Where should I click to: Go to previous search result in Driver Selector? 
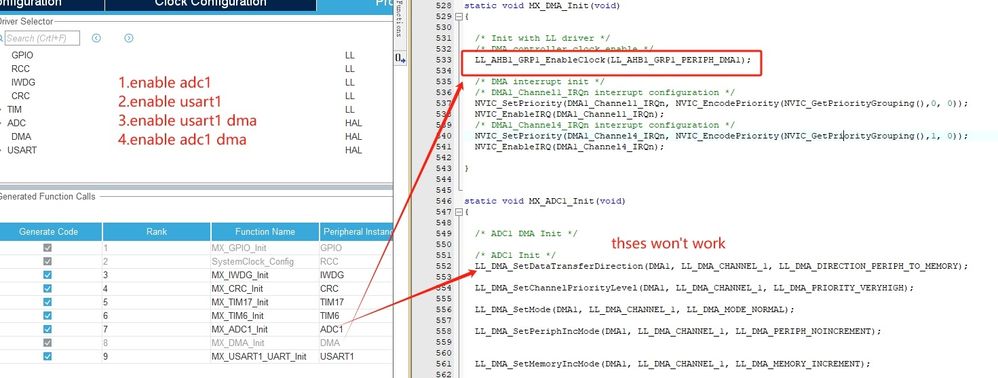tap(96, 38)
